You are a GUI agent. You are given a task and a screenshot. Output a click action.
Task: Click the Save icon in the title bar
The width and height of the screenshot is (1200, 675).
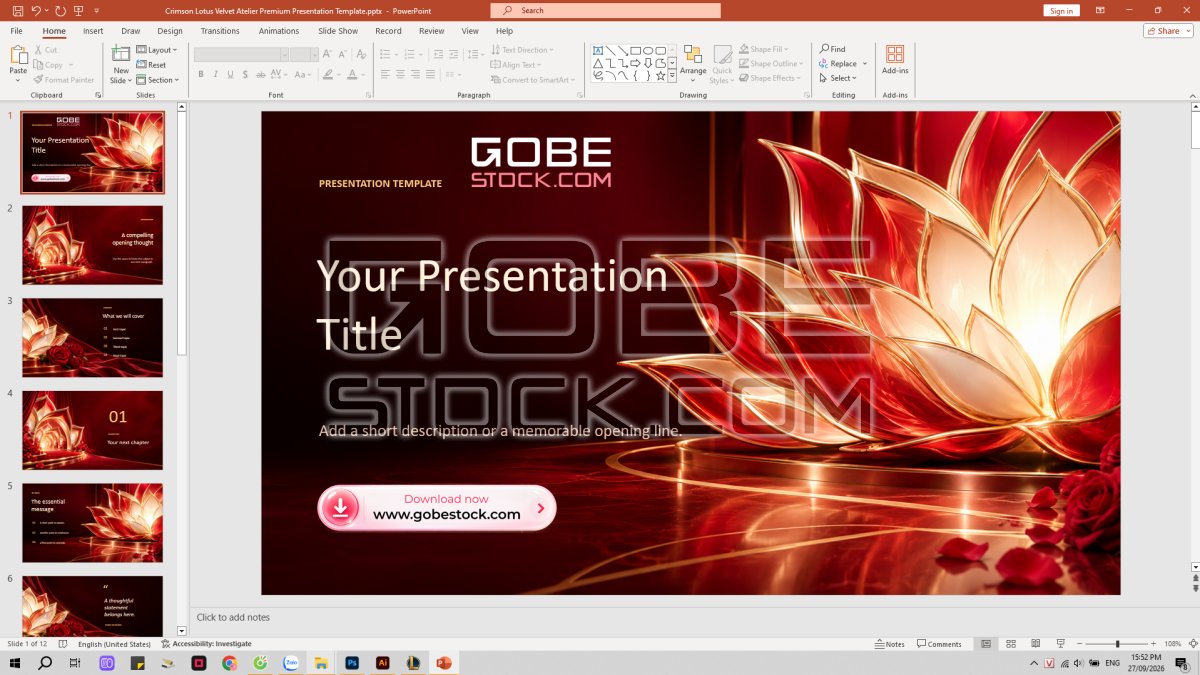click(17, 10)
